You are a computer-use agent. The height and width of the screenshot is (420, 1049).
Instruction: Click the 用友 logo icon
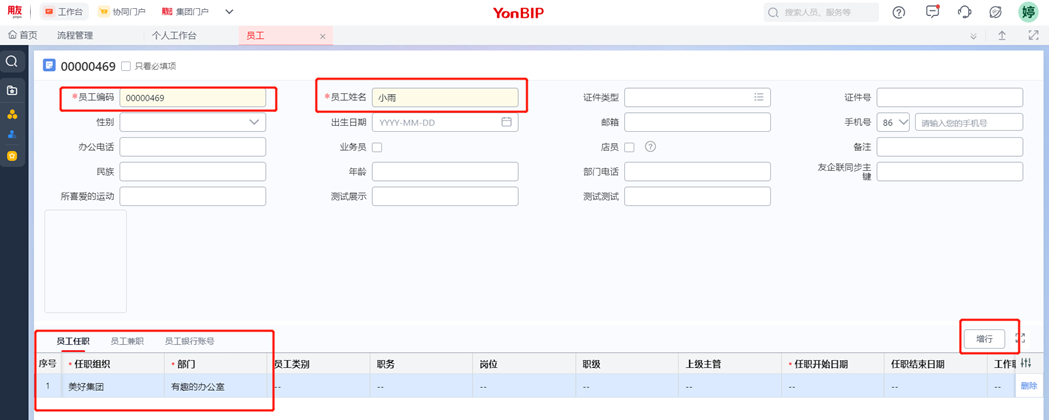click(15, 11)
